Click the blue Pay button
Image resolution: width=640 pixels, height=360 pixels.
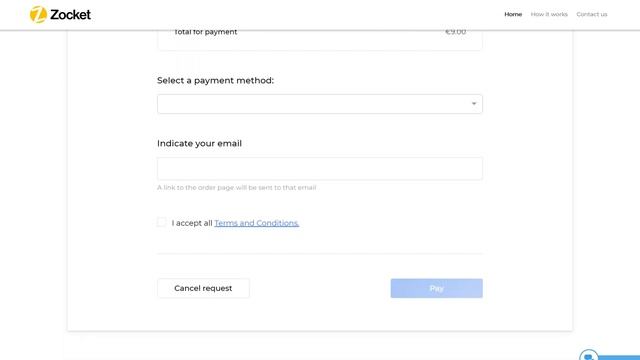(x=436, y=288)
